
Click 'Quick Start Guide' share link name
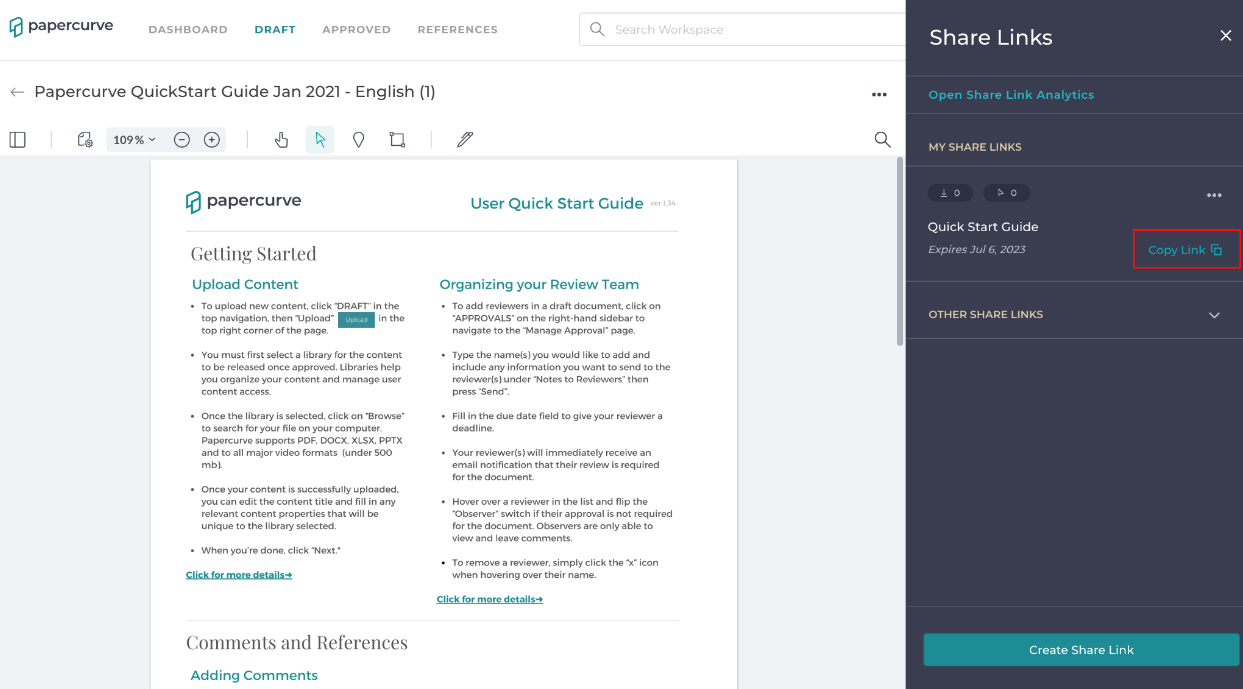[x=983, y=227]
